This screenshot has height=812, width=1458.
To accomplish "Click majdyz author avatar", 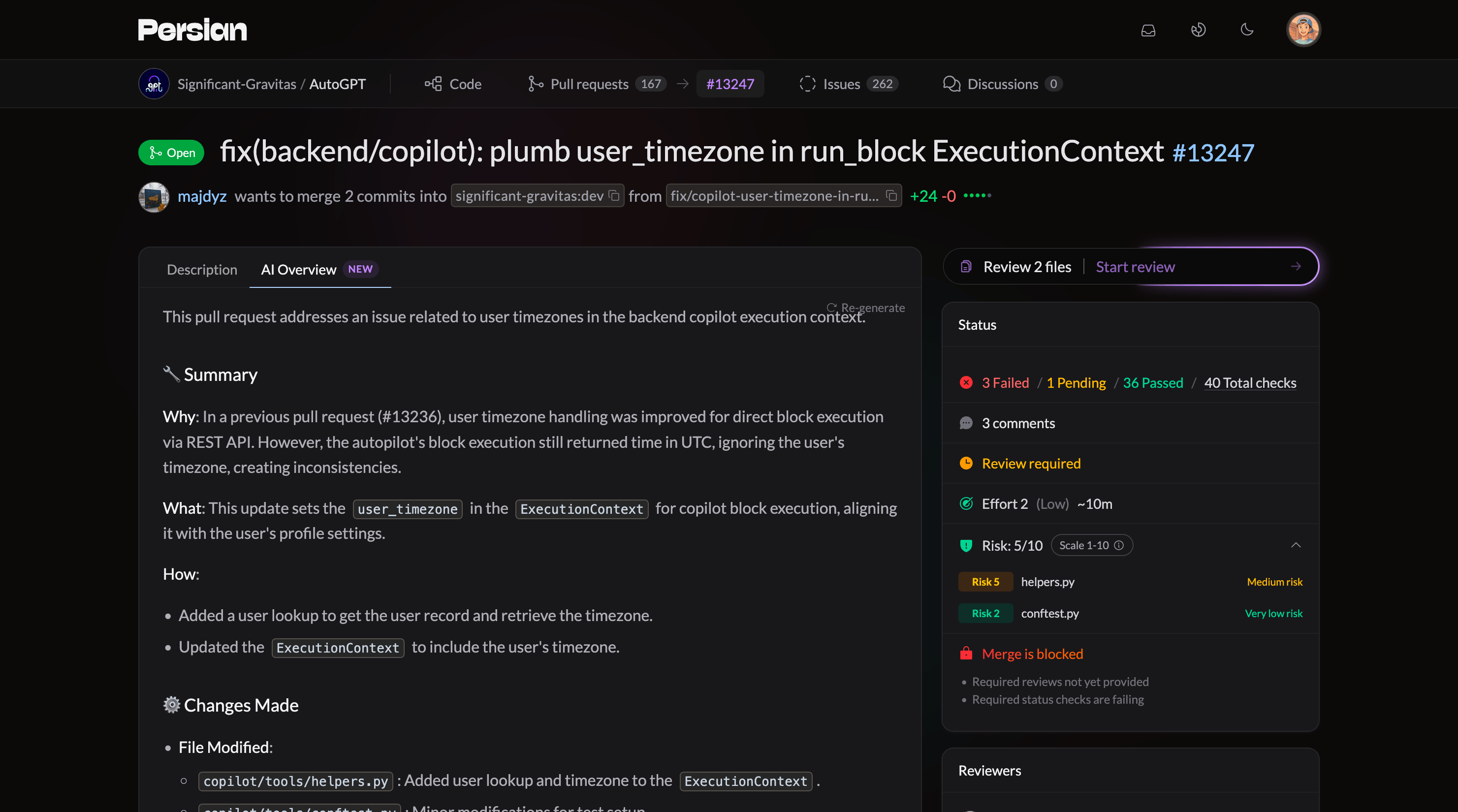I will (154, 197).
